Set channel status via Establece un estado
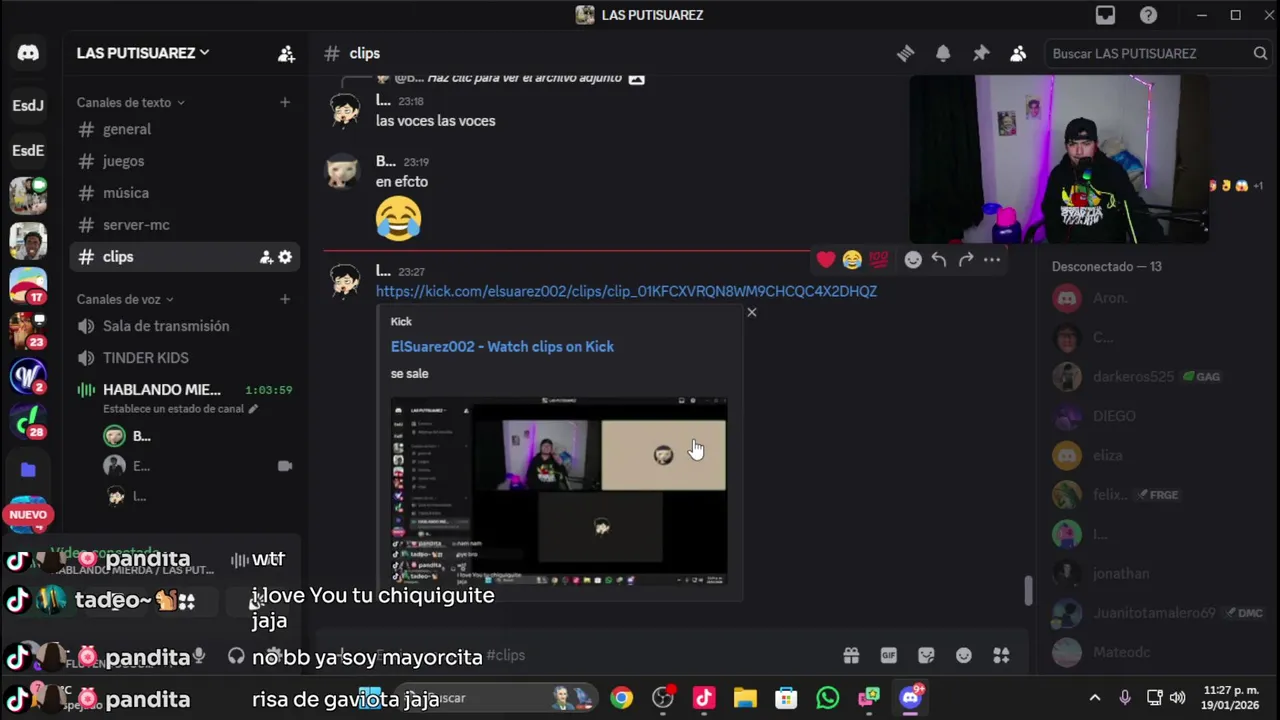Screen dimensions: 1280x720 pyautogui.click(x=180, y=409)
